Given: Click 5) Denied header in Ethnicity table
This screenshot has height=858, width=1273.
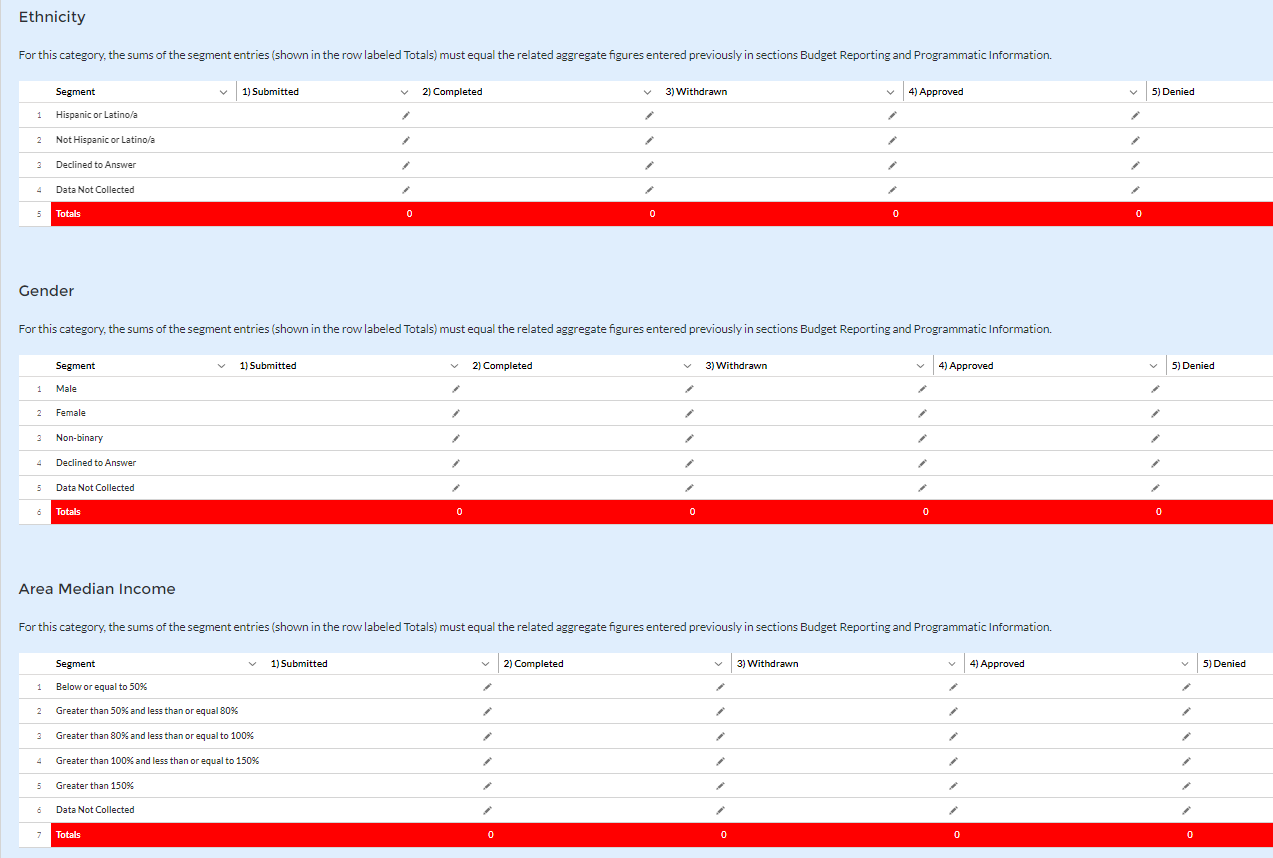Looking at the screenshot, I should 1173,92.
